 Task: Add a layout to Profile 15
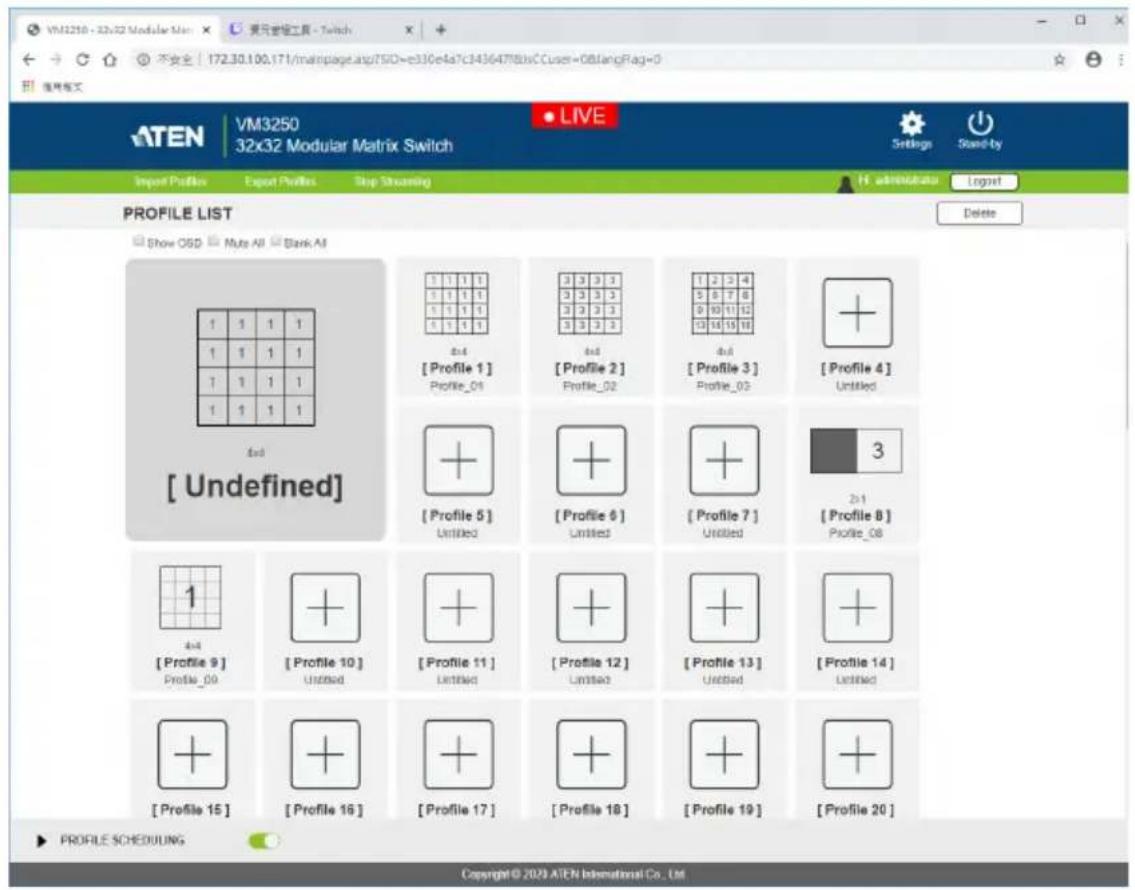click(192, 755)
